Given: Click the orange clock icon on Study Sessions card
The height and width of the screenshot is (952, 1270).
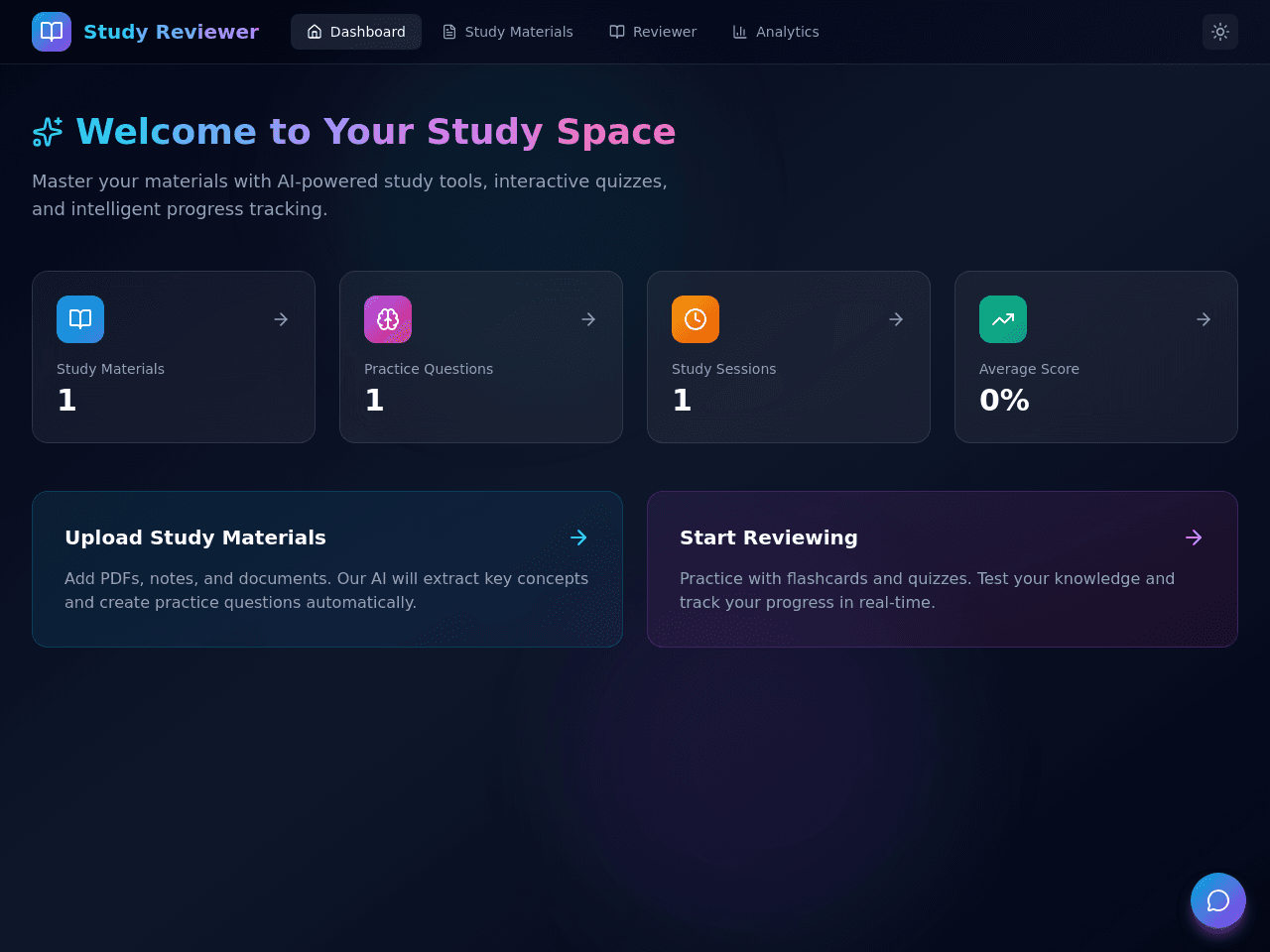Looking at the screenshot, I should pos(696,319).
